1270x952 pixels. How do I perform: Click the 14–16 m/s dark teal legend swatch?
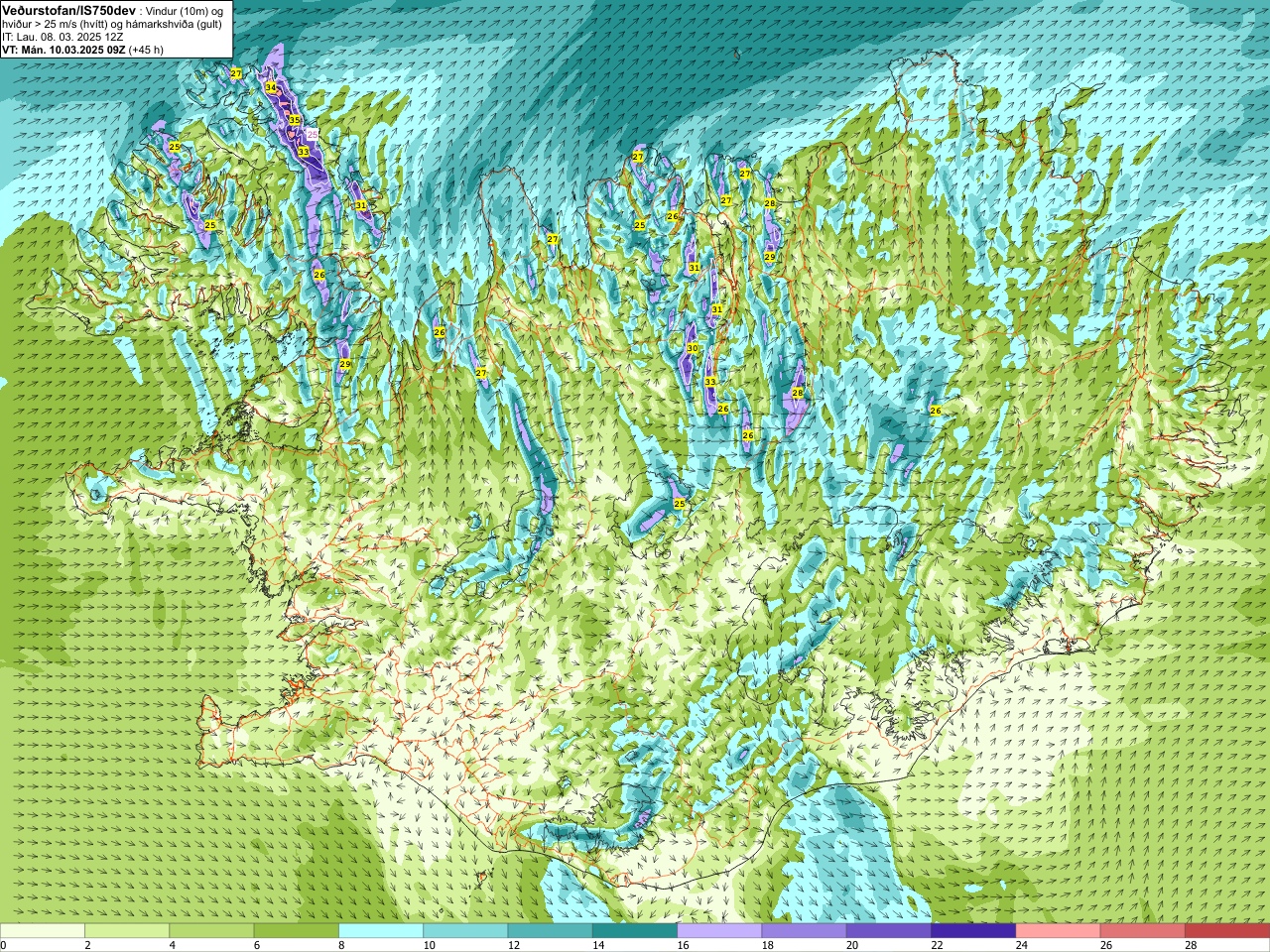point(635,931)
